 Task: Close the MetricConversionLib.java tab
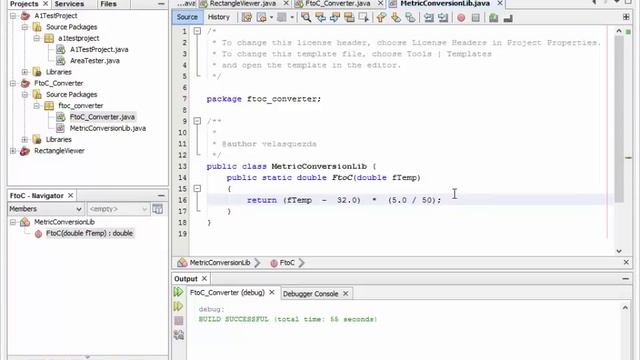pyautogui.click(x=500, y=3)
